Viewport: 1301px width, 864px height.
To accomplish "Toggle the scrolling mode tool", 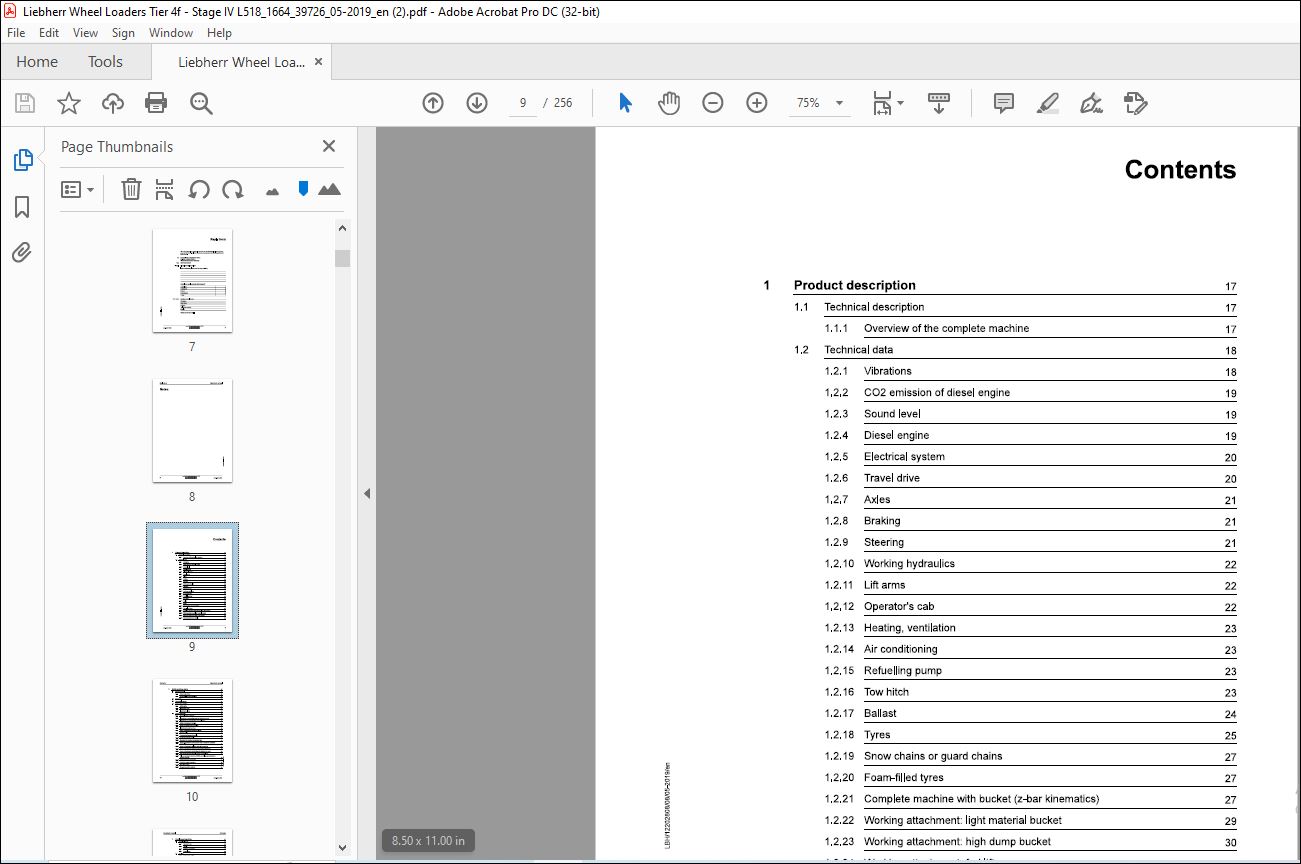I will click(939, 103).
